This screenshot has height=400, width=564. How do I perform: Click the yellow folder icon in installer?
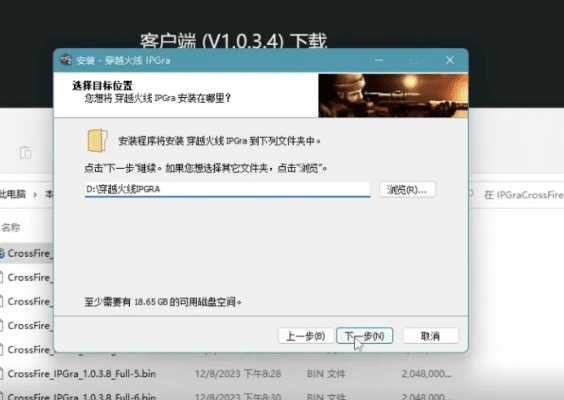click(97, 141)
